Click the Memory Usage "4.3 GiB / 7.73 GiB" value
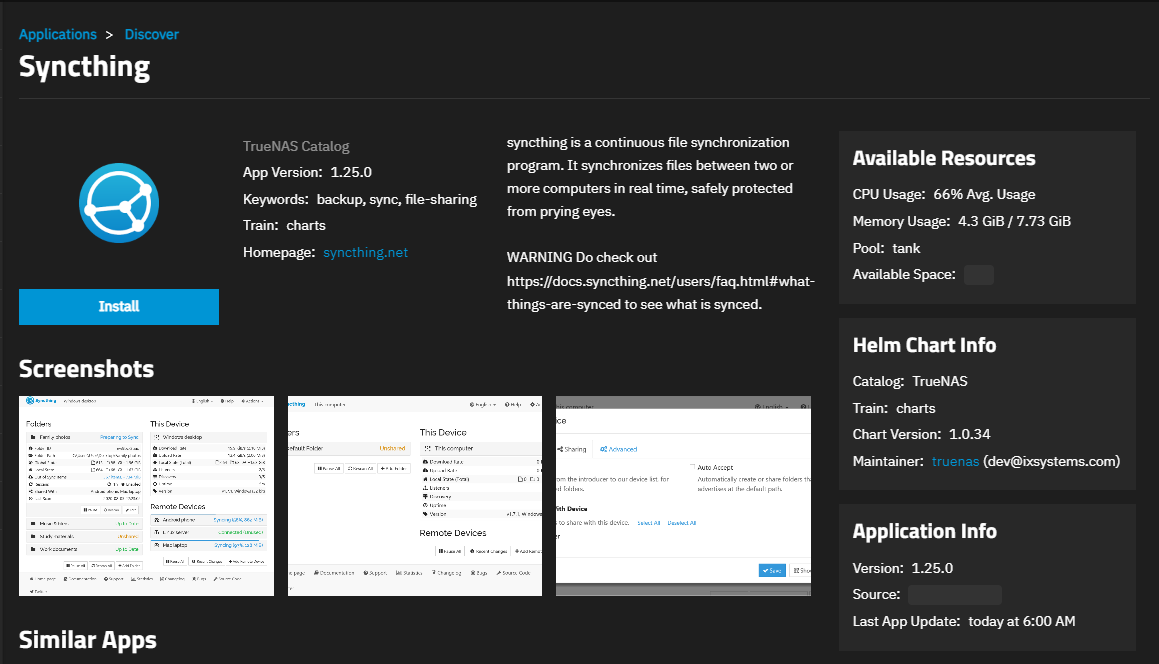 pyautogui.click(x=1014, y=221)
